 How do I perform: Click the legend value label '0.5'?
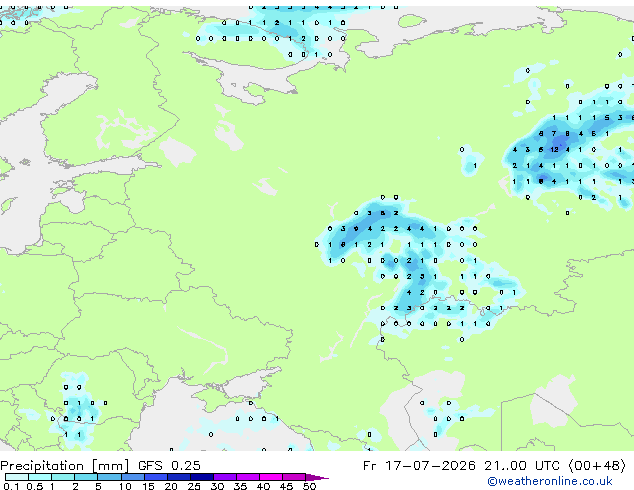[x=34, y=486]
